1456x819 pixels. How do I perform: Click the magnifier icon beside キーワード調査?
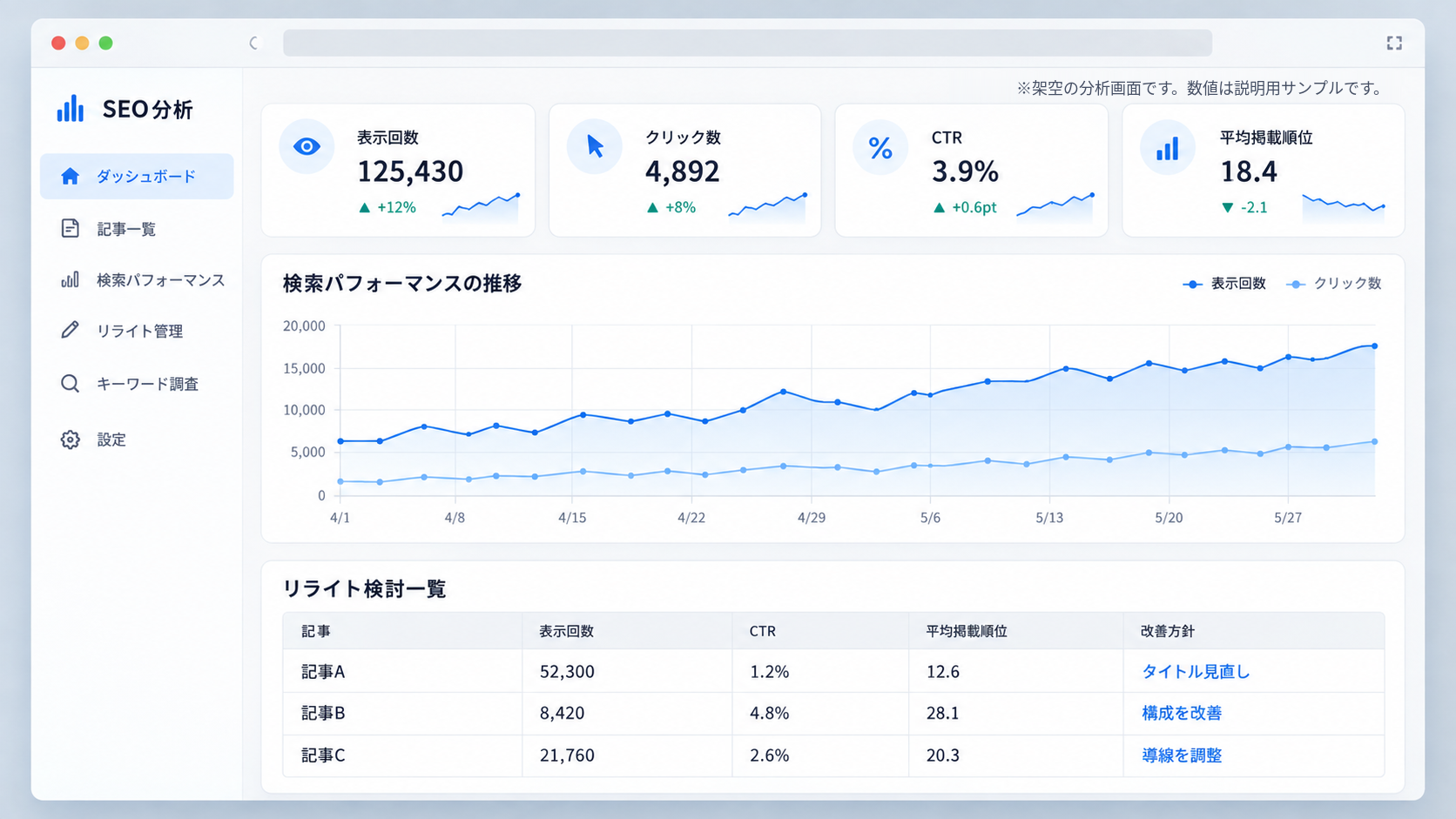click(x=71, y=384)
